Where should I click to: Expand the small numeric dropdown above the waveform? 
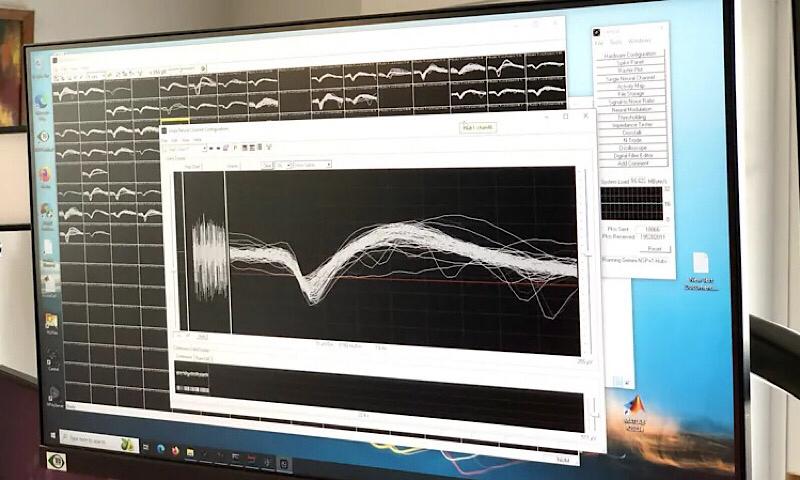click(x=283, y=165)
